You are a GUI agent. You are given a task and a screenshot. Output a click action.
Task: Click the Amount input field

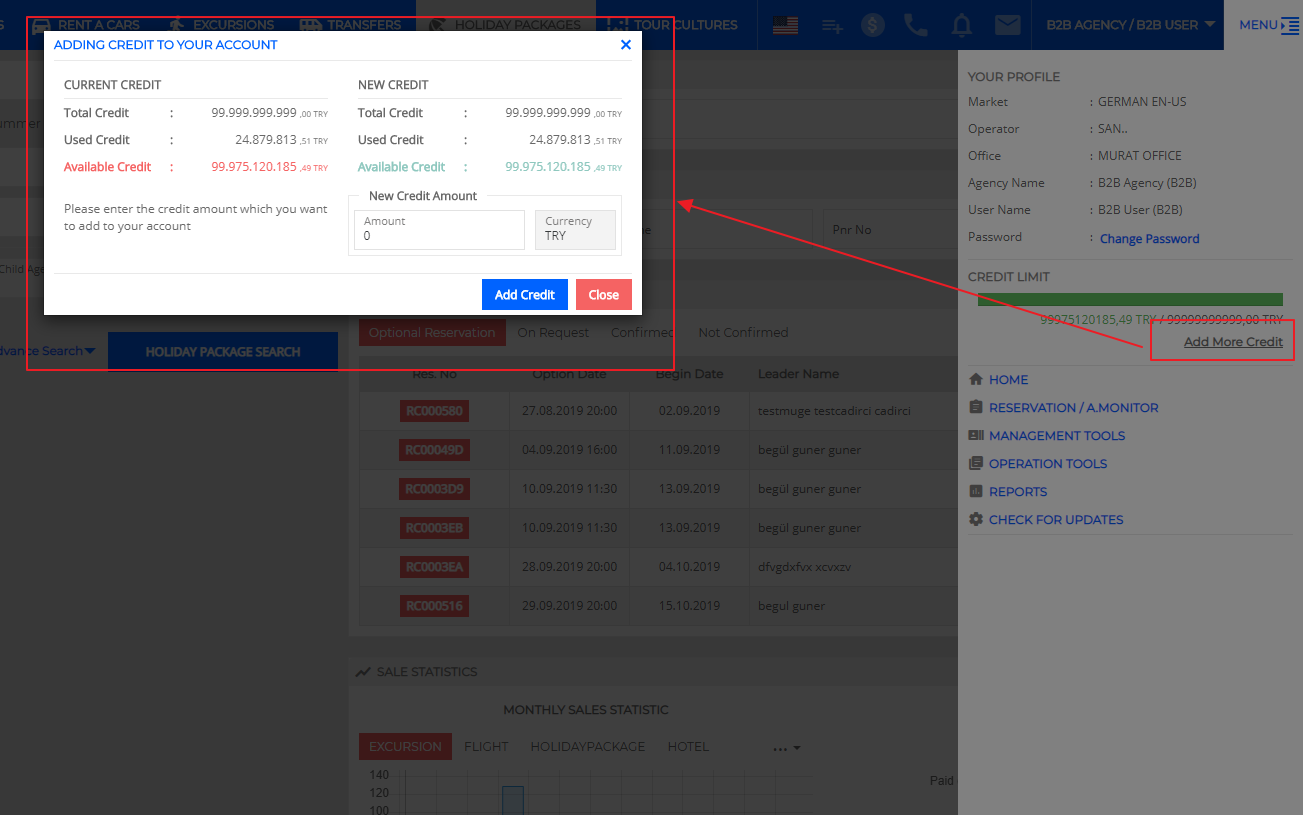438,236
